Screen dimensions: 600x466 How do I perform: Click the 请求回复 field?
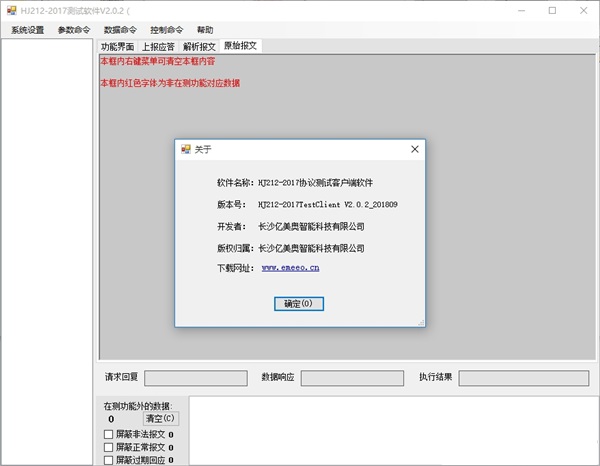196,378
